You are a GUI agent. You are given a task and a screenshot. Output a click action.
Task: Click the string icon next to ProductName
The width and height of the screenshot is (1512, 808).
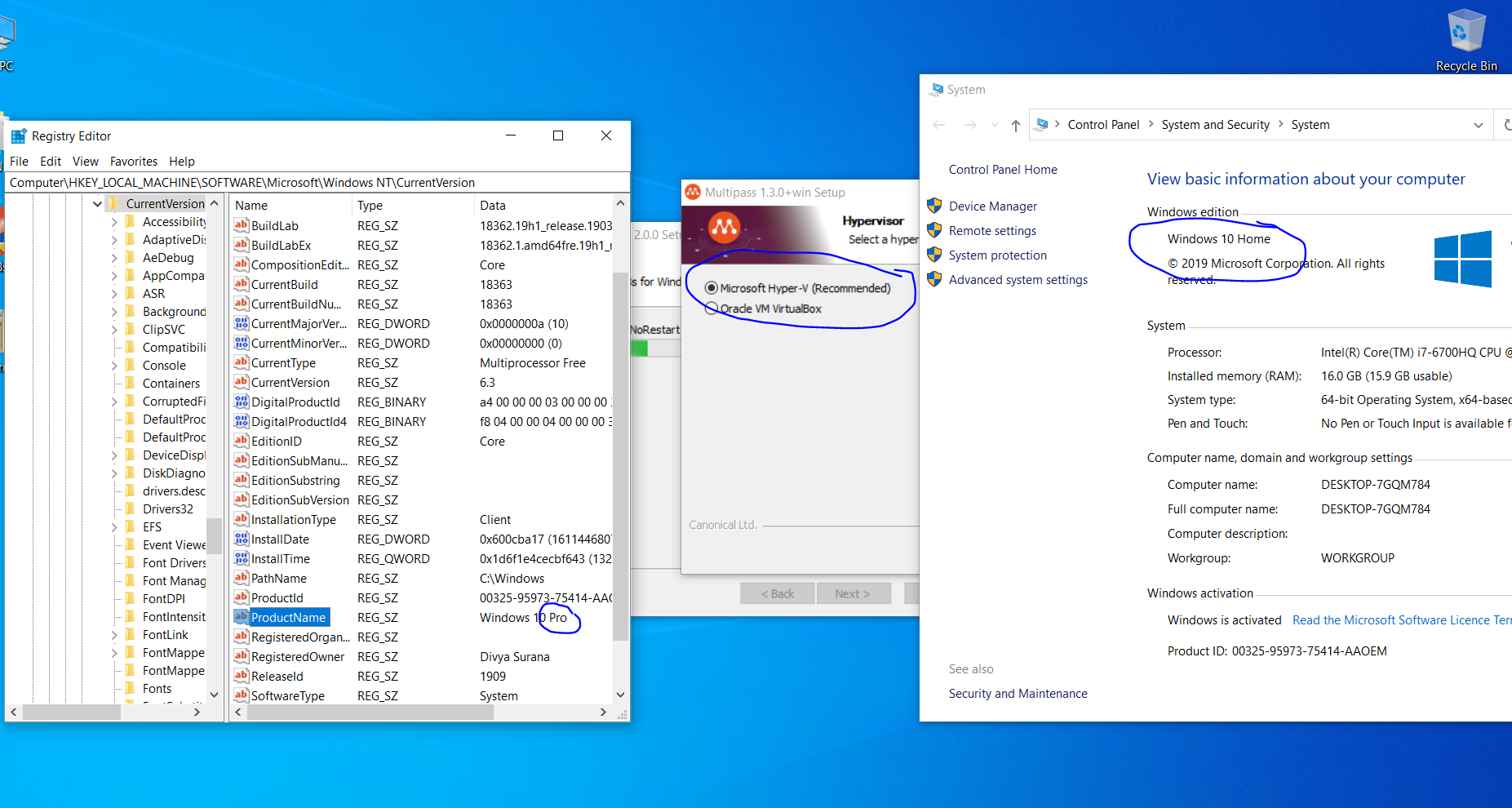click(240, 617)
